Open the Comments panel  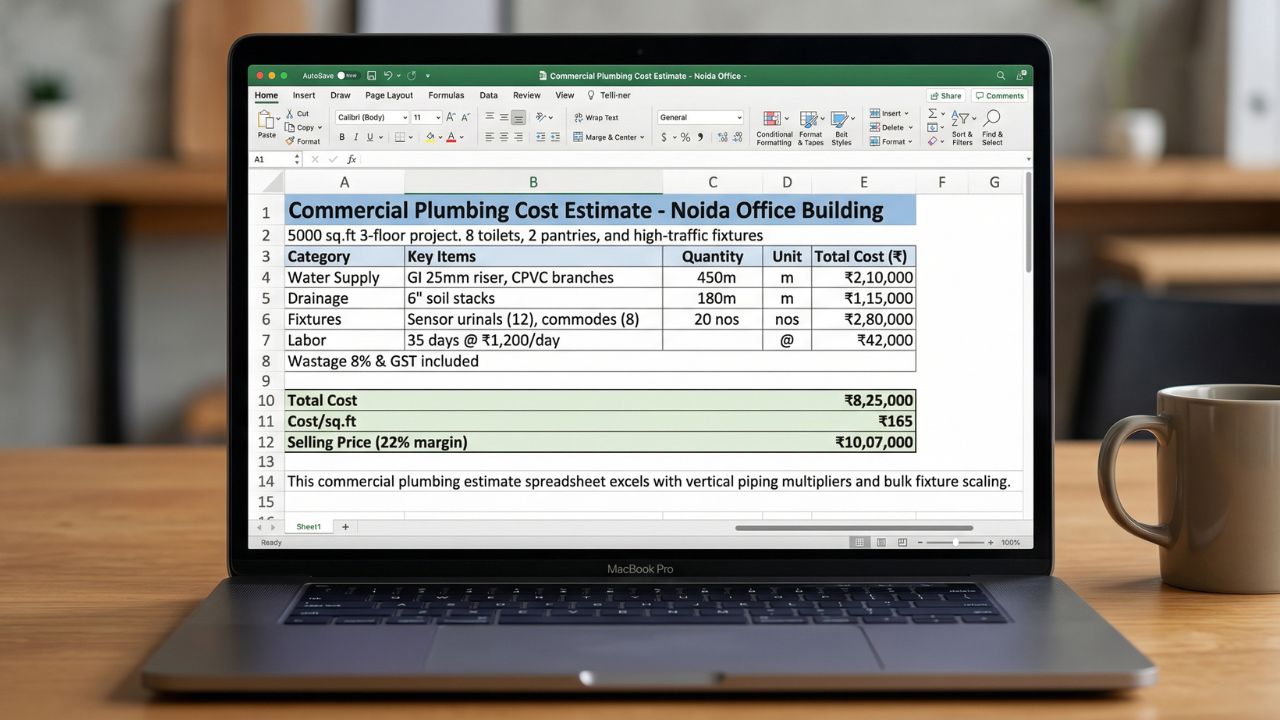pos(1000,95)
